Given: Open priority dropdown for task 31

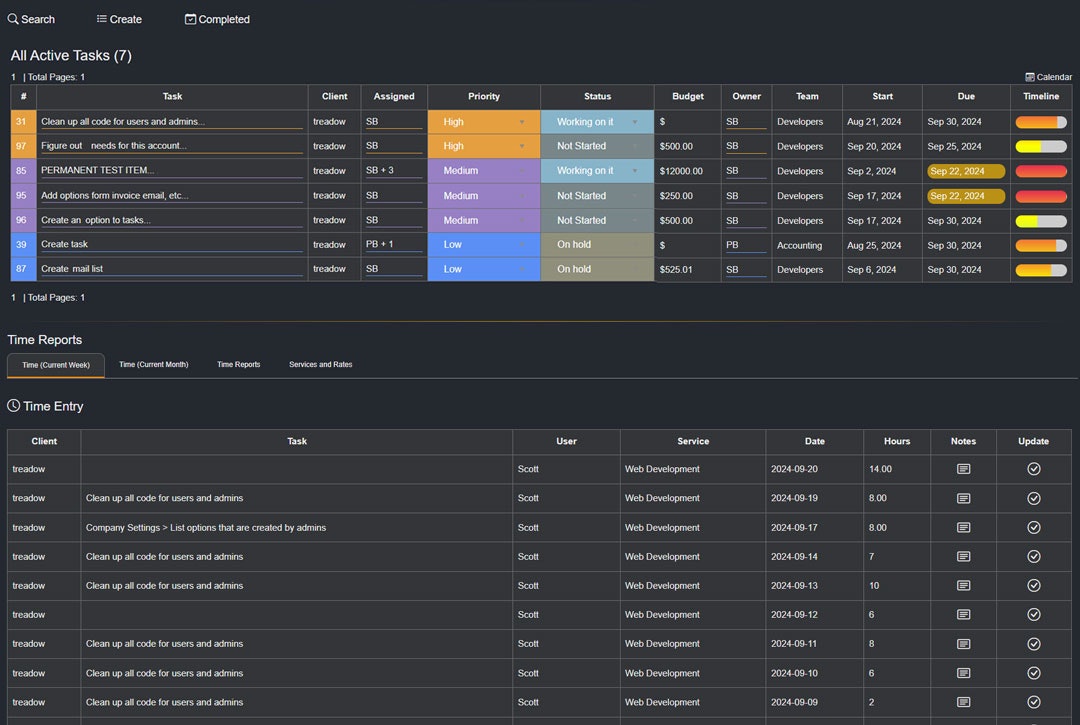Looking at the screenshot, I should (x=484, y=122).
